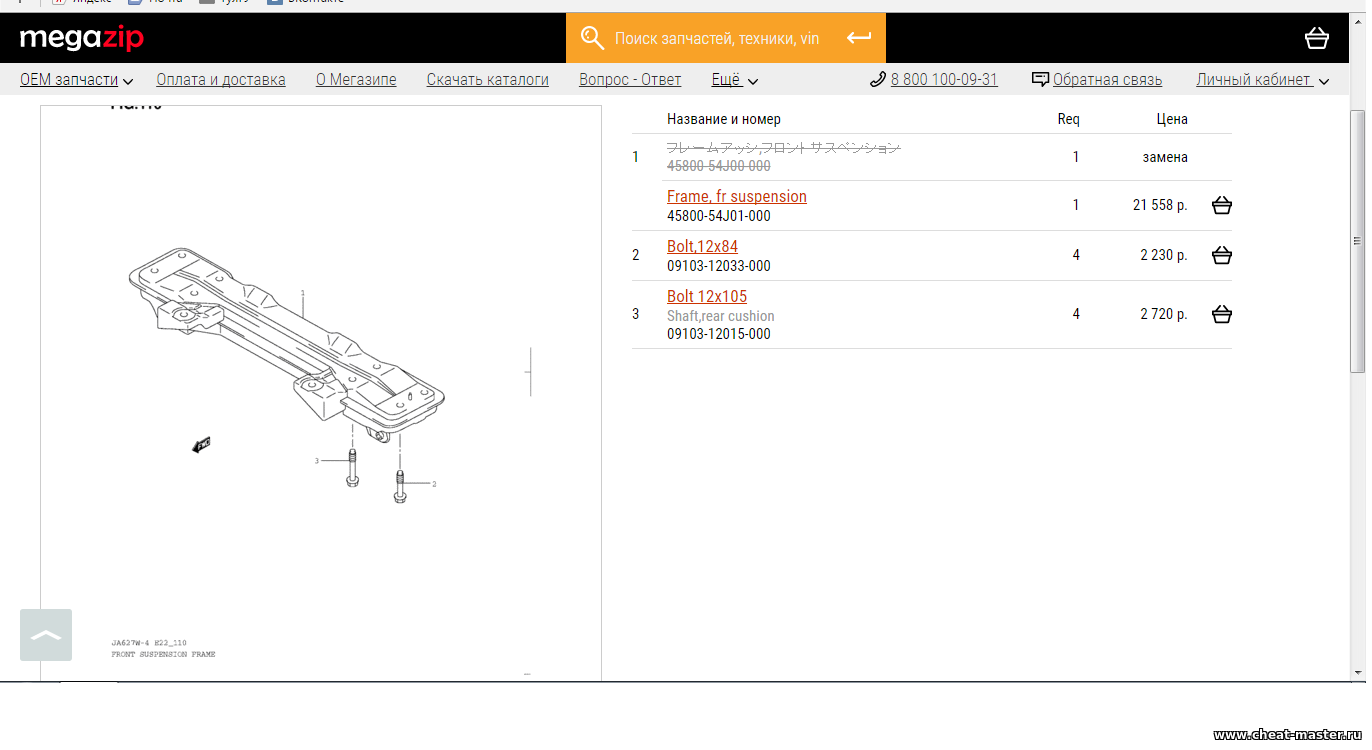Add Bolt,12x84 to basket
This screenshot has width=1372, height=750.
(x=1221, y=255)
